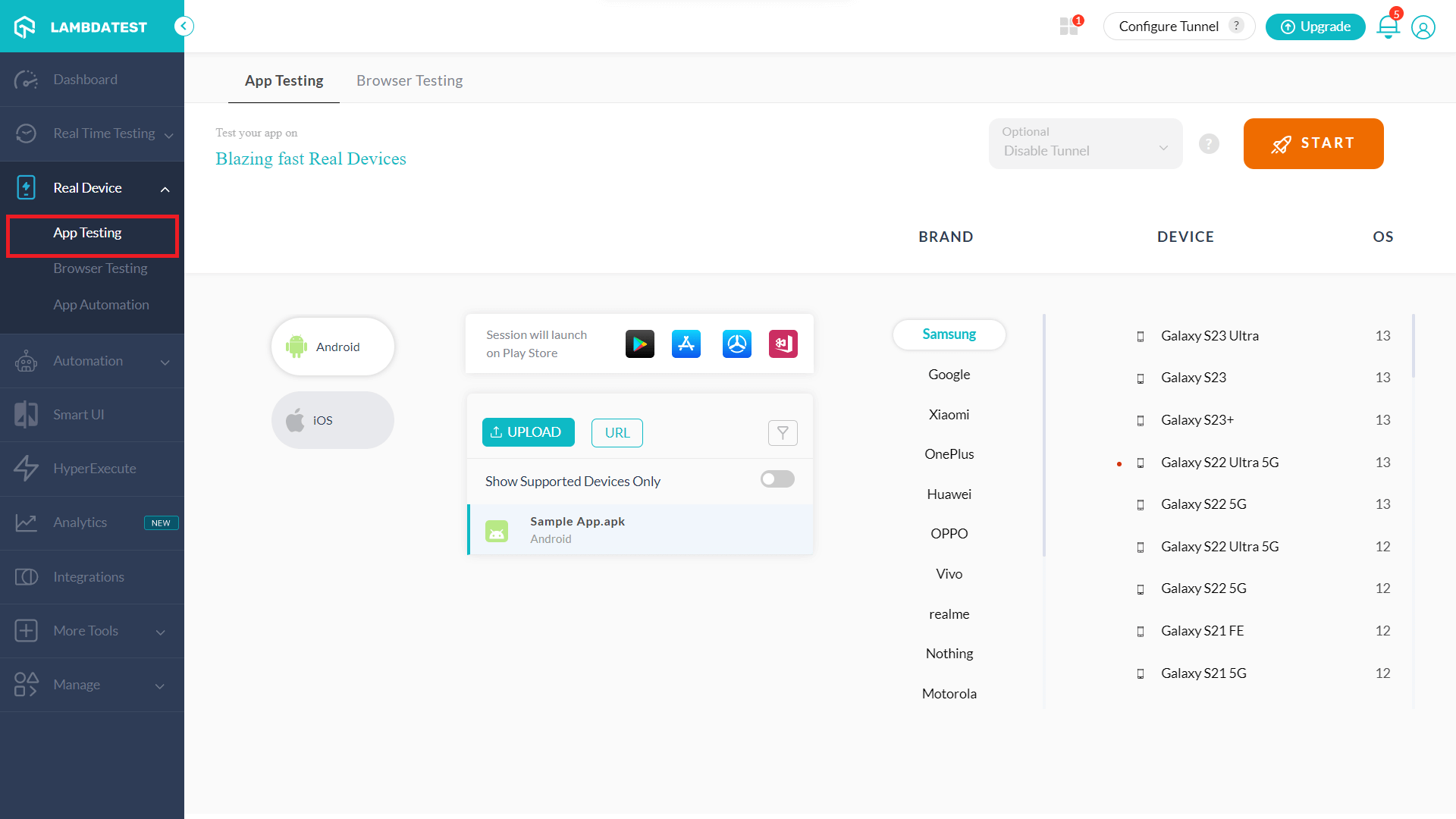Switch to the Browser Testing tab
Image resolution: width=1456 pixels, height=819 pixels.
pos(409,80)
